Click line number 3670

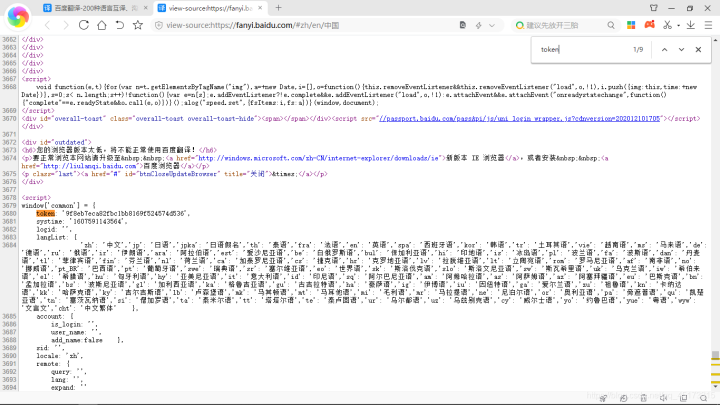coord(9,118)
